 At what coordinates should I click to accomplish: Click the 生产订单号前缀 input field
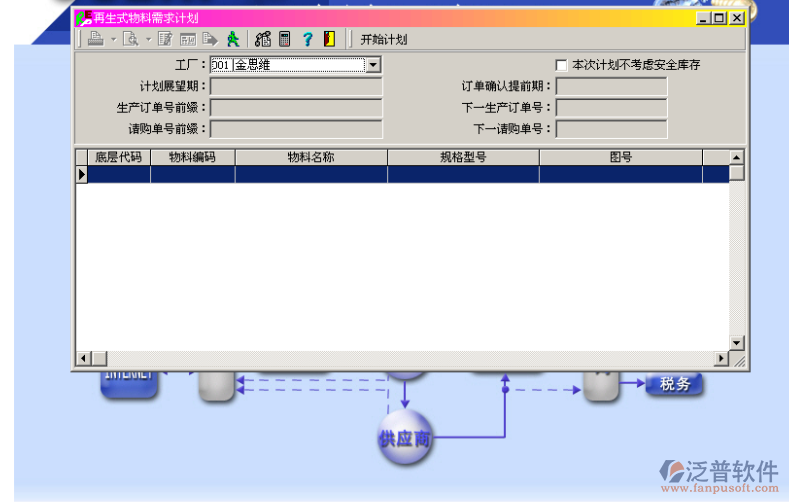tap(296, 108)
